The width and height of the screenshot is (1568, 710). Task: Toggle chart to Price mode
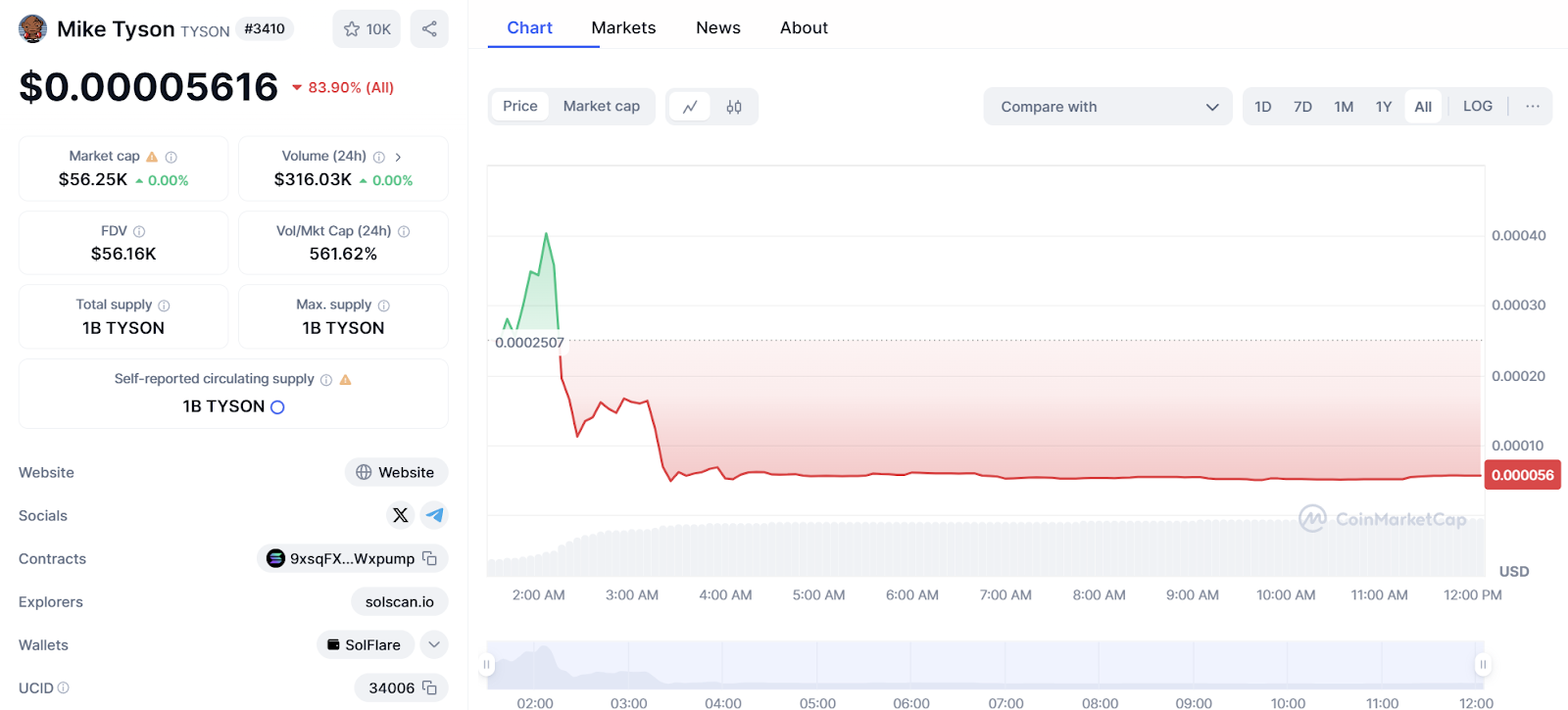(520, 106)
